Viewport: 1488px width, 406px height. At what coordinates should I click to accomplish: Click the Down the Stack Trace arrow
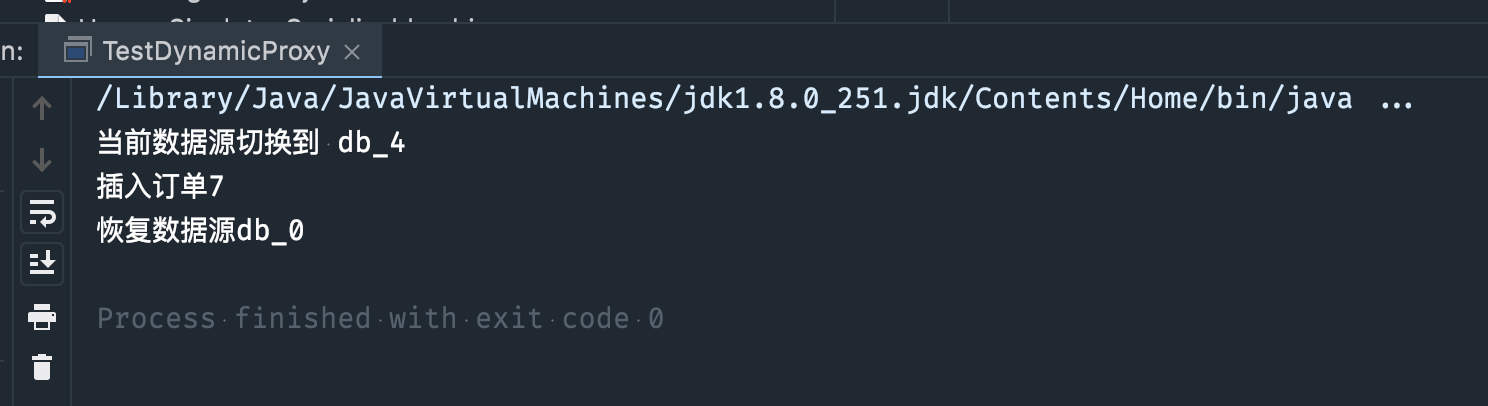pyautogui.click(x=42, y=160)
